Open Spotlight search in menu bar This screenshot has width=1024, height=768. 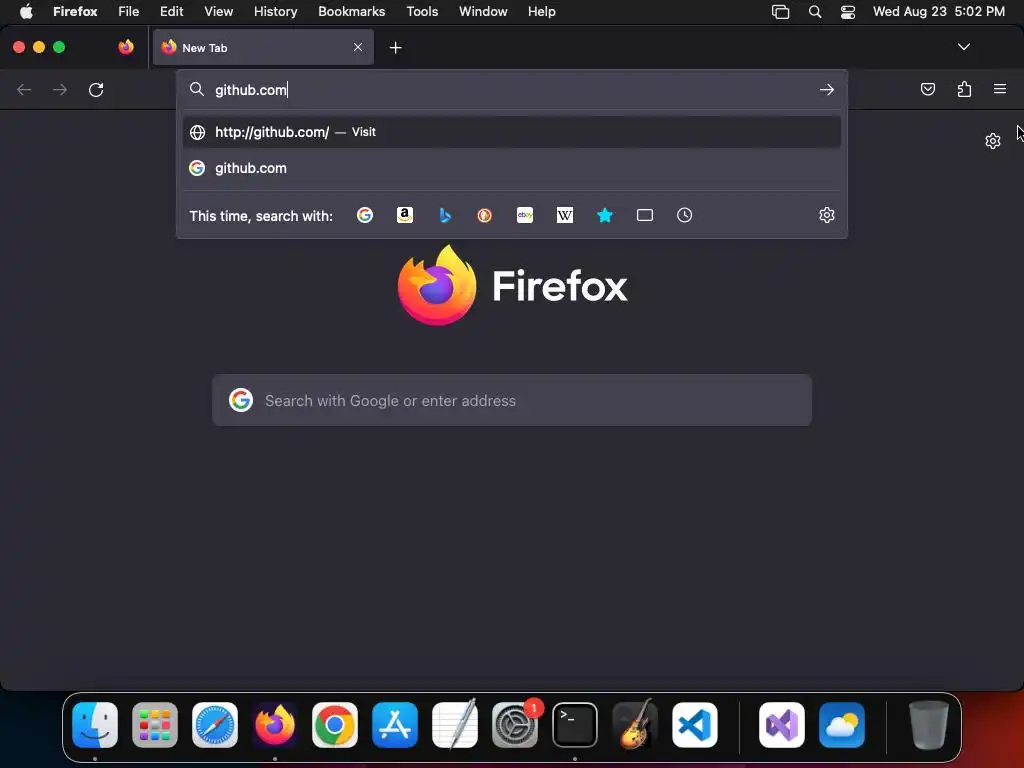(814, 11)
